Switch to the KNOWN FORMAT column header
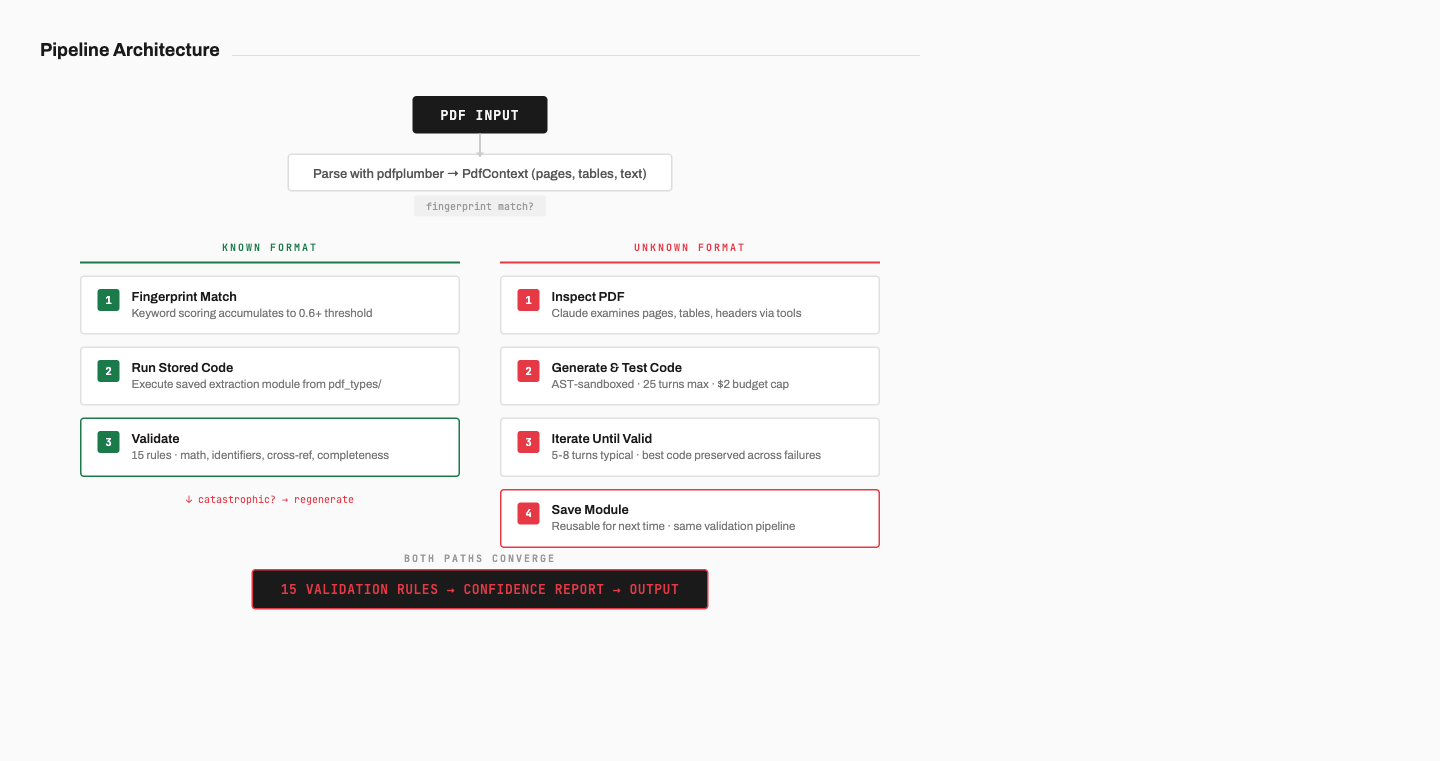This screenshot has width=1440, height=761. click(269, 247)
